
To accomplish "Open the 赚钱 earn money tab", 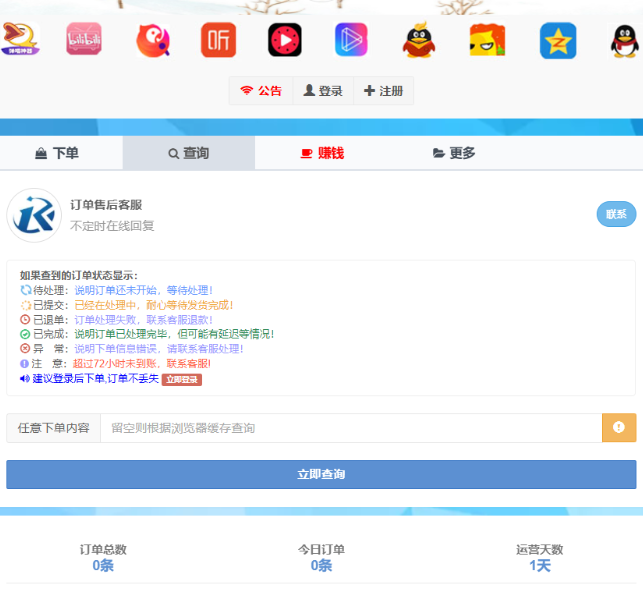I will pyautogui.click(x=322, y=153).
